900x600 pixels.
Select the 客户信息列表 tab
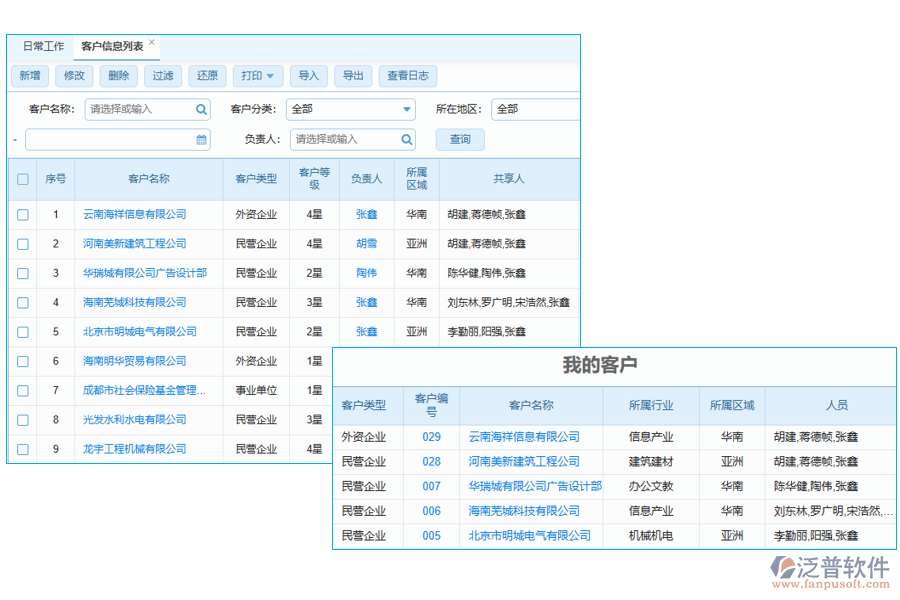pos(110,46)
